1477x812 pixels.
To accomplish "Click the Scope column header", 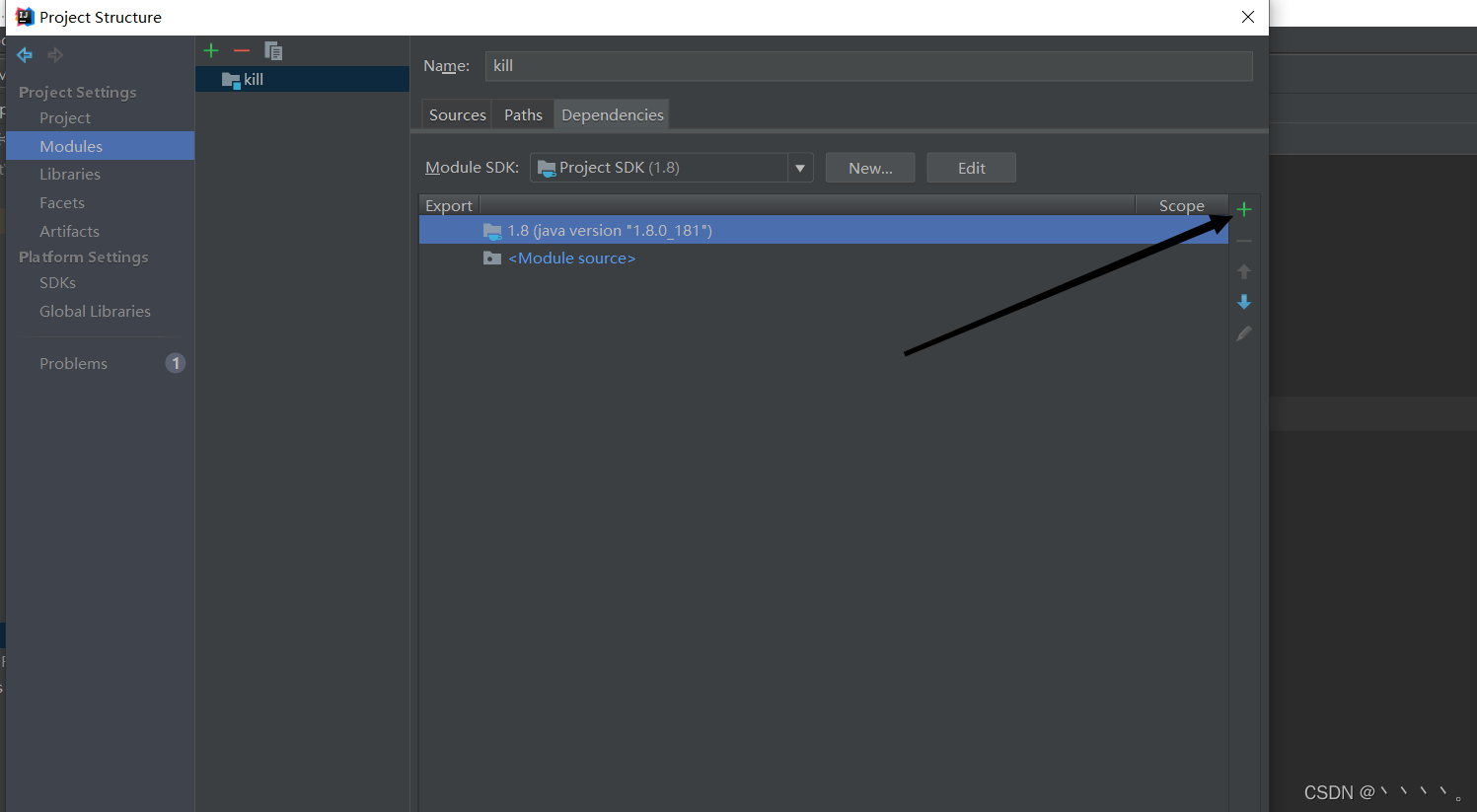I will (x=1182, y=205).
